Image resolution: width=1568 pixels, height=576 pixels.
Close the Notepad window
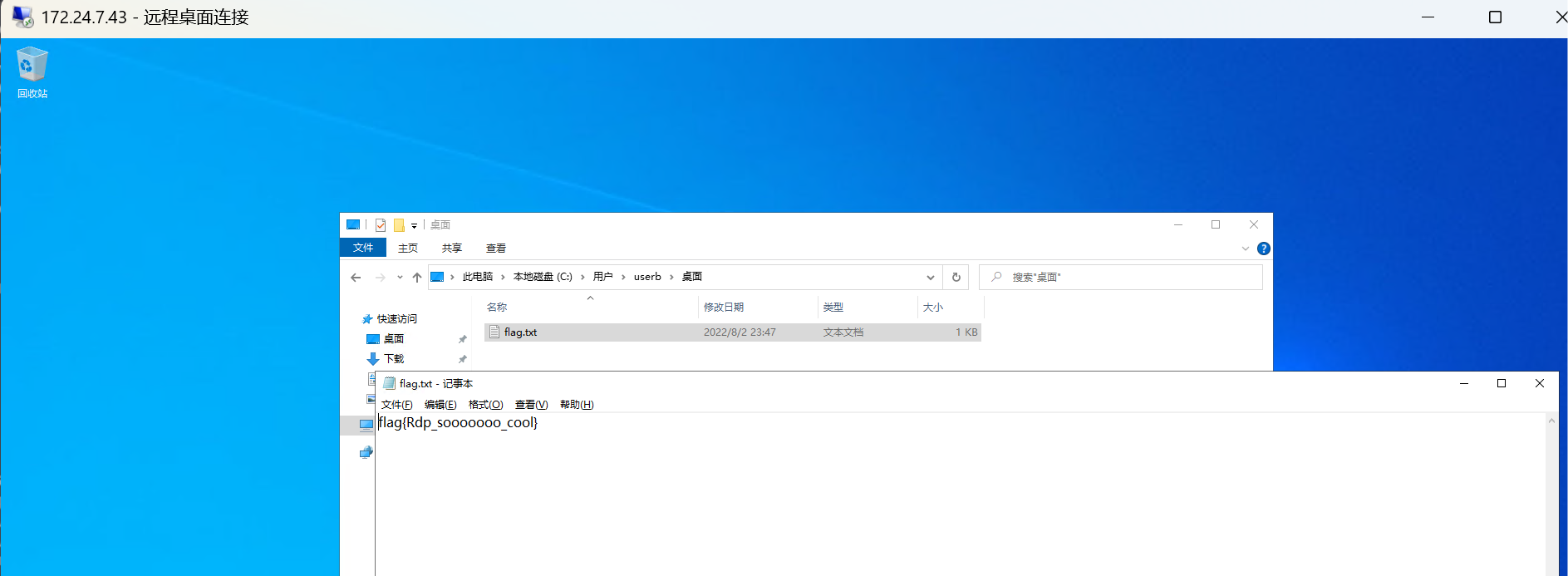(x=1540, y=383)
